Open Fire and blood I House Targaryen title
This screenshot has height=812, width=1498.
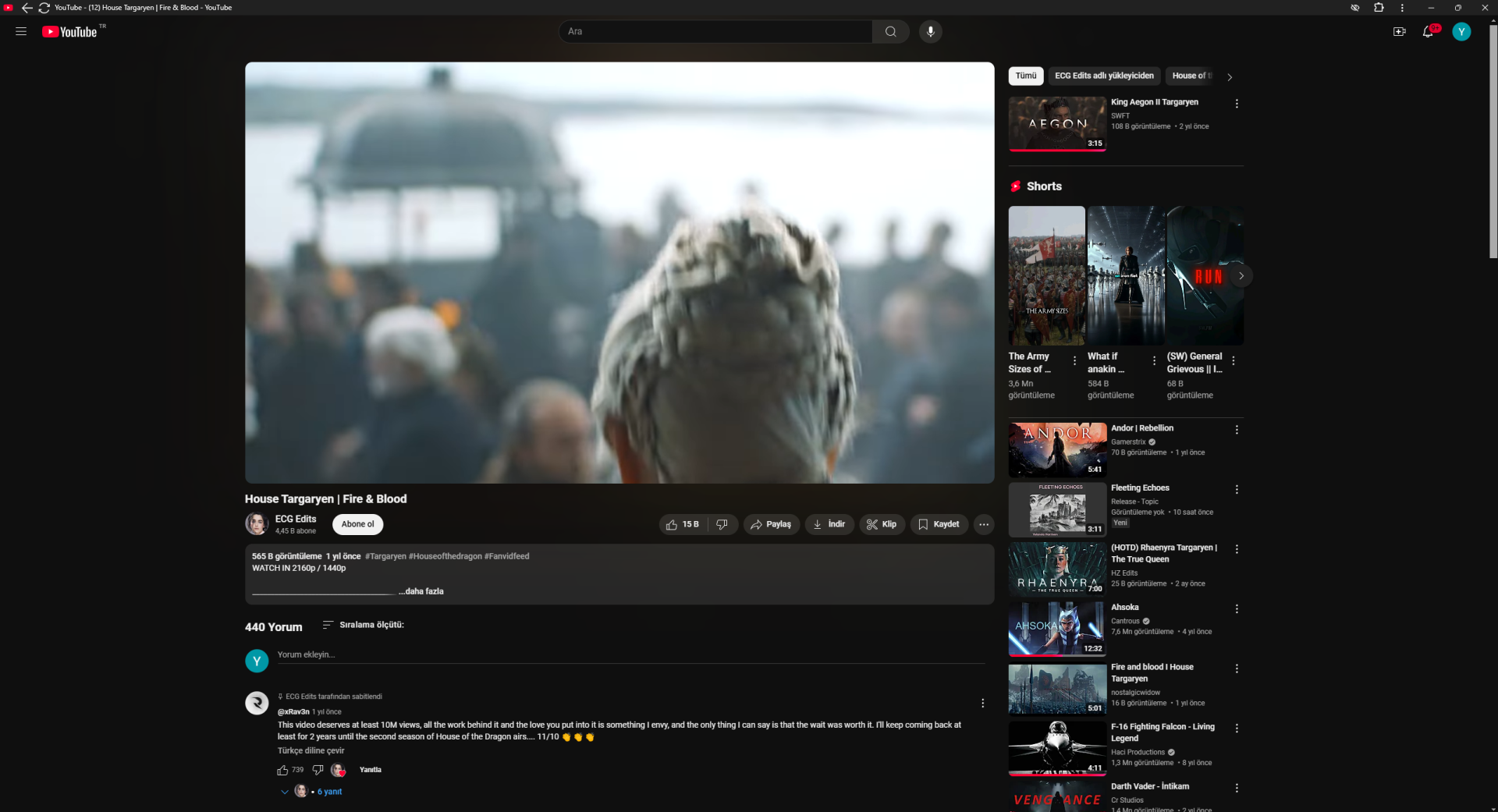(x=1152, y=673)
